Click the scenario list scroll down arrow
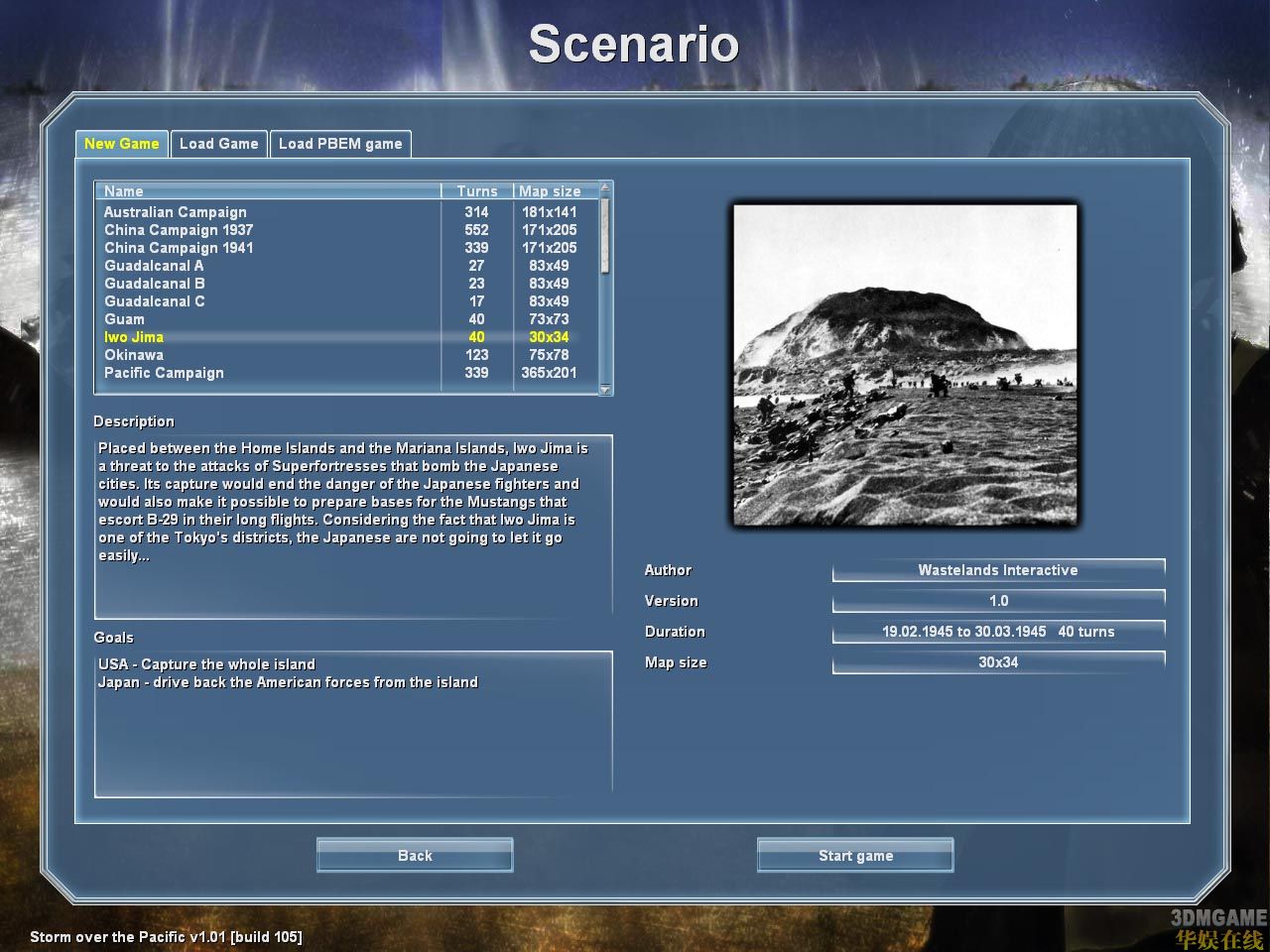Image resolution: width=1270 pixels, height=952 pixels. click(x=606, y=390)
